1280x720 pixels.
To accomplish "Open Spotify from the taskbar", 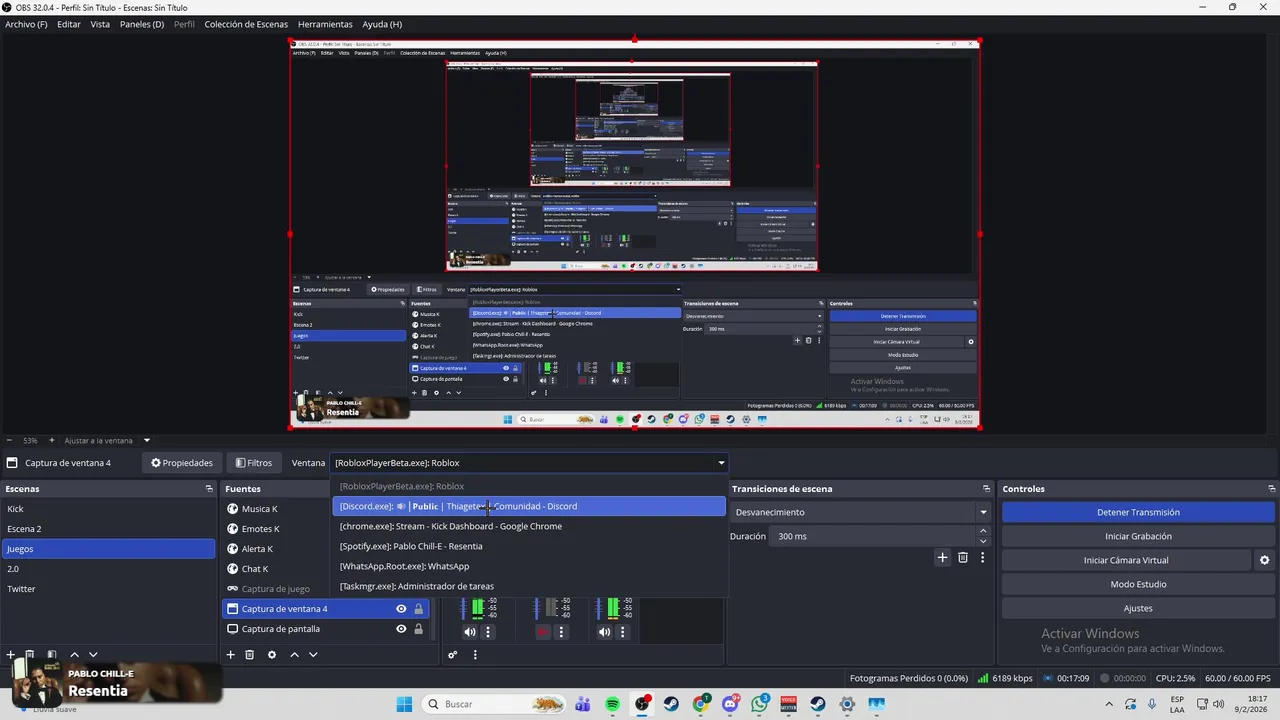I will 612,704.
